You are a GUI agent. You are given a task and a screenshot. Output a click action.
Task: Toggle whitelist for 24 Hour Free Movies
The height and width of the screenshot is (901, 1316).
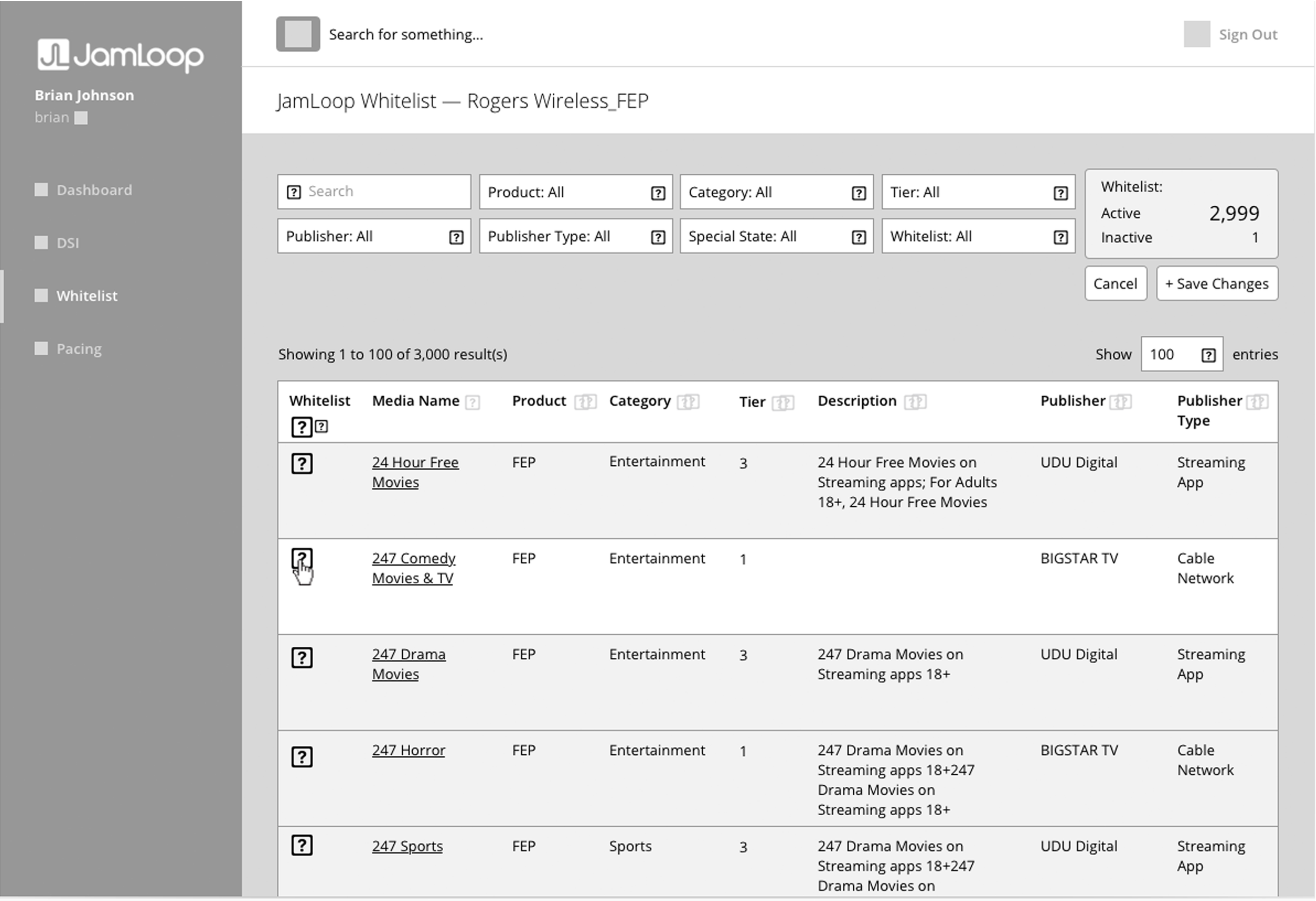tap(302, 464)
